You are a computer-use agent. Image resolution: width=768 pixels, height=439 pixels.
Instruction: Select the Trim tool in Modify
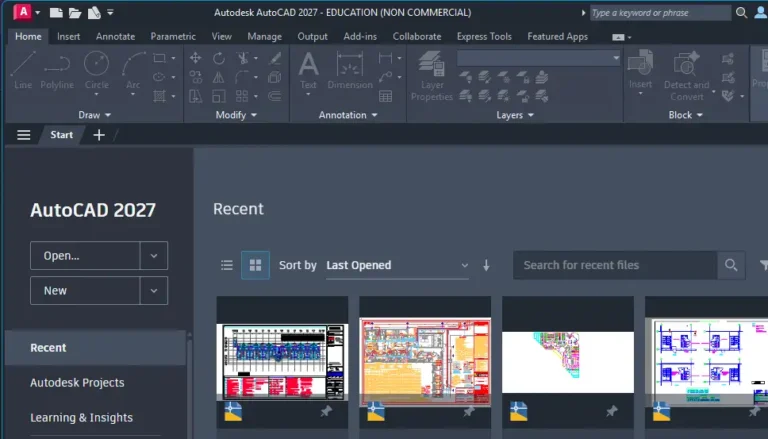242,58
